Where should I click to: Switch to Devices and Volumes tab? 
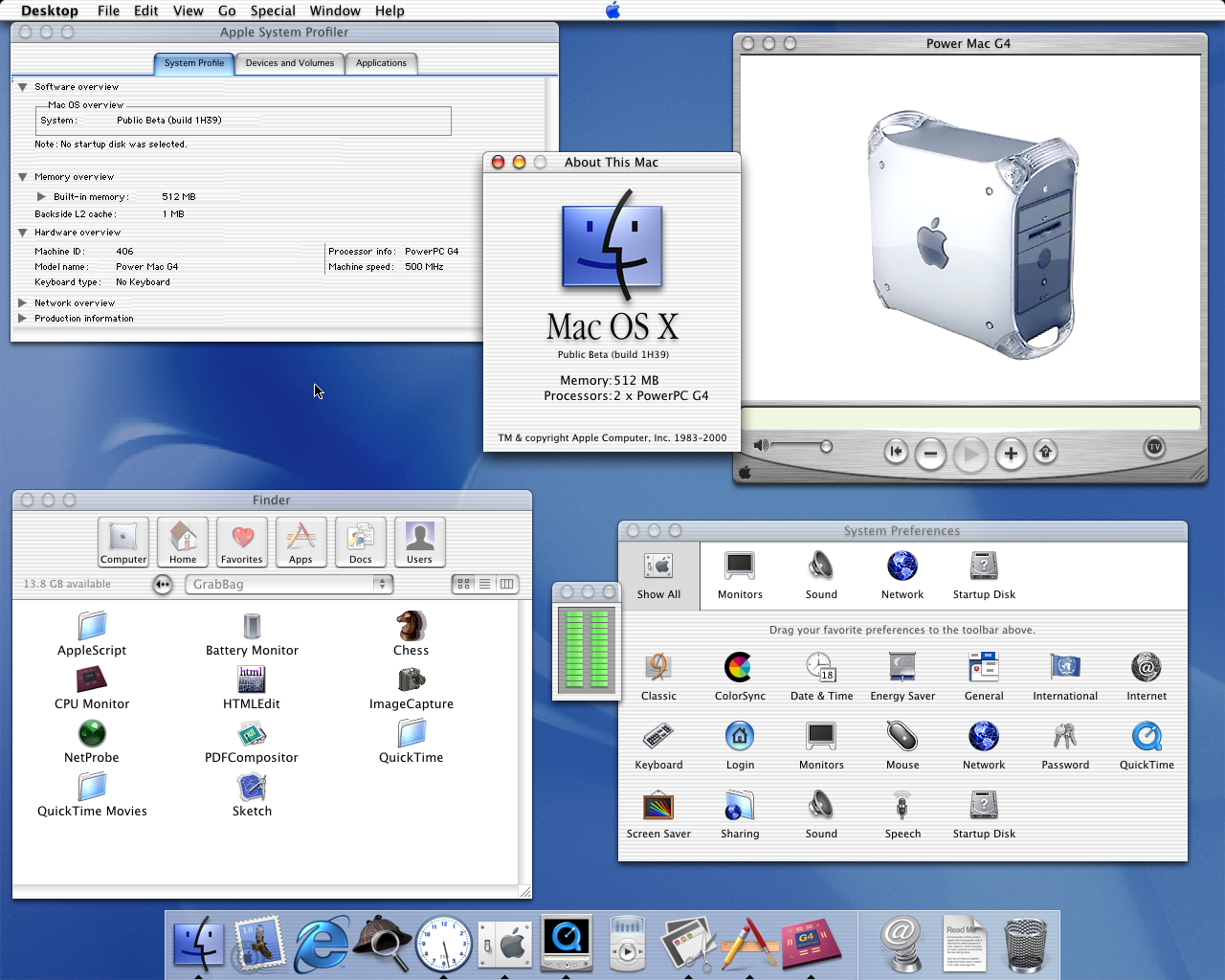289,63
